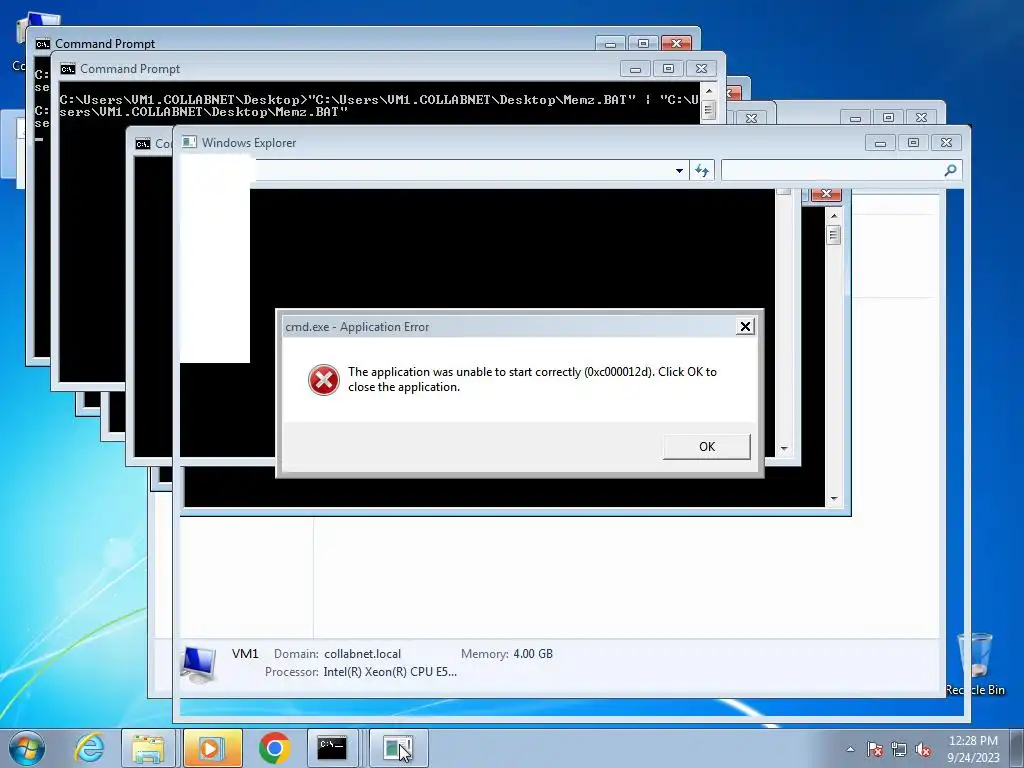This screenshot has height=768, width=1024.
Task: Open the Recycle Bin desktop icon
Action: click(975, 664)
